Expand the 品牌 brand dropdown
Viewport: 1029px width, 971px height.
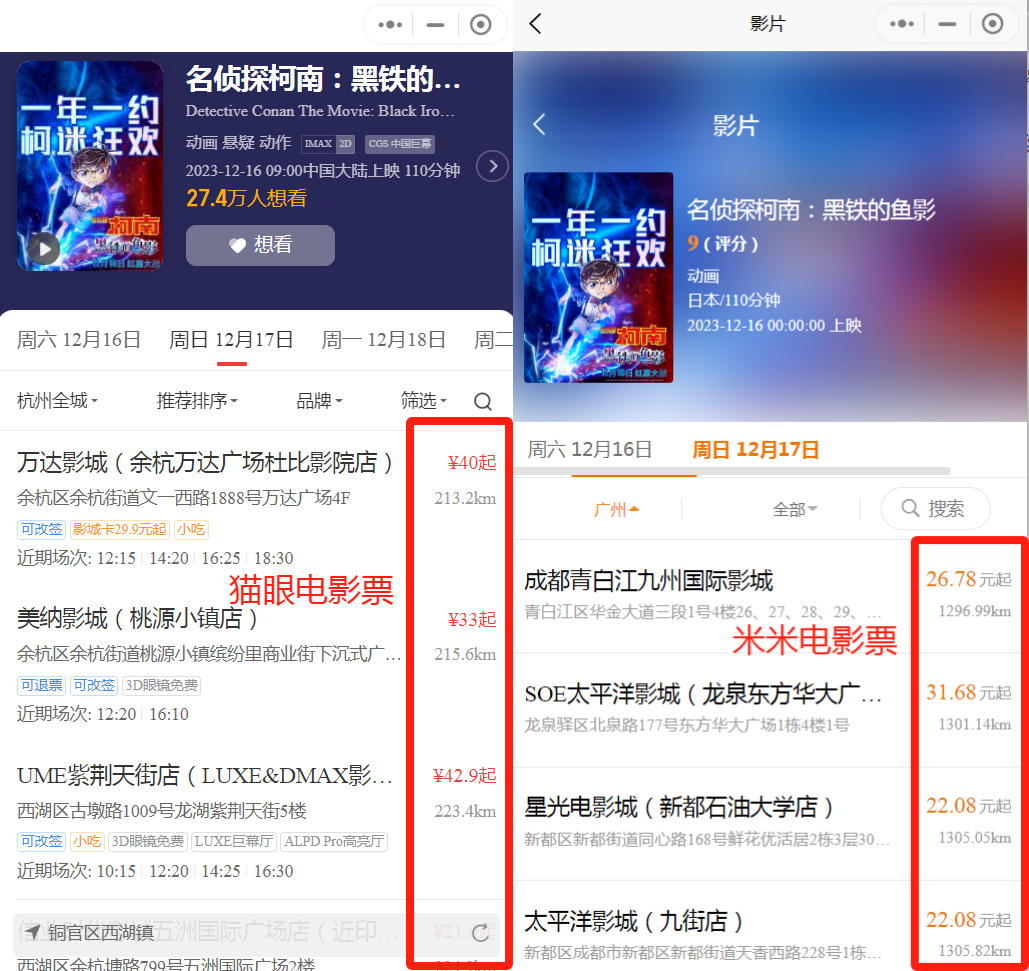pyautogui.click(x=320, y=400)
